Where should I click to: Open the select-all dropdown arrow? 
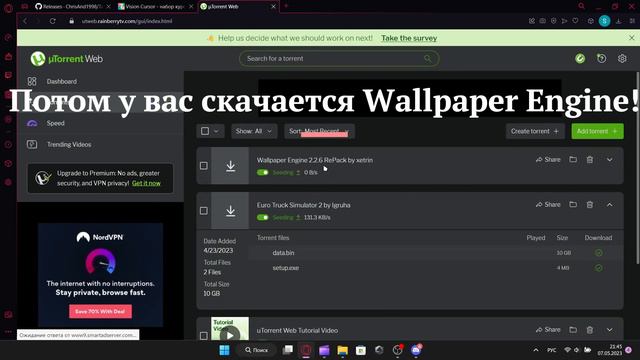[216, 131]
